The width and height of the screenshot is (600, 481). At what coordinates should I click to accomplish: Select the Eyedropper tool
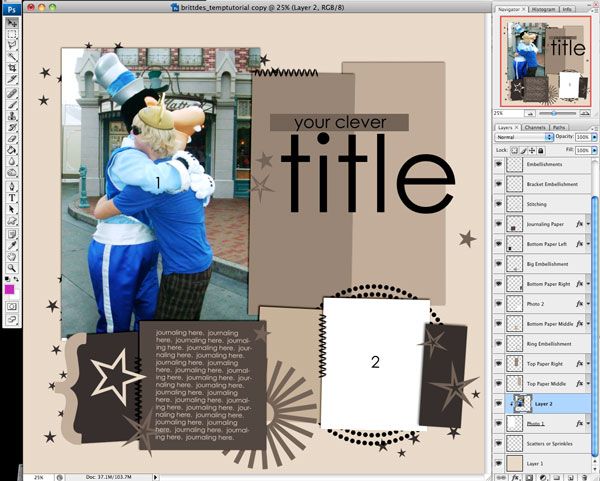tap(12, 245)
